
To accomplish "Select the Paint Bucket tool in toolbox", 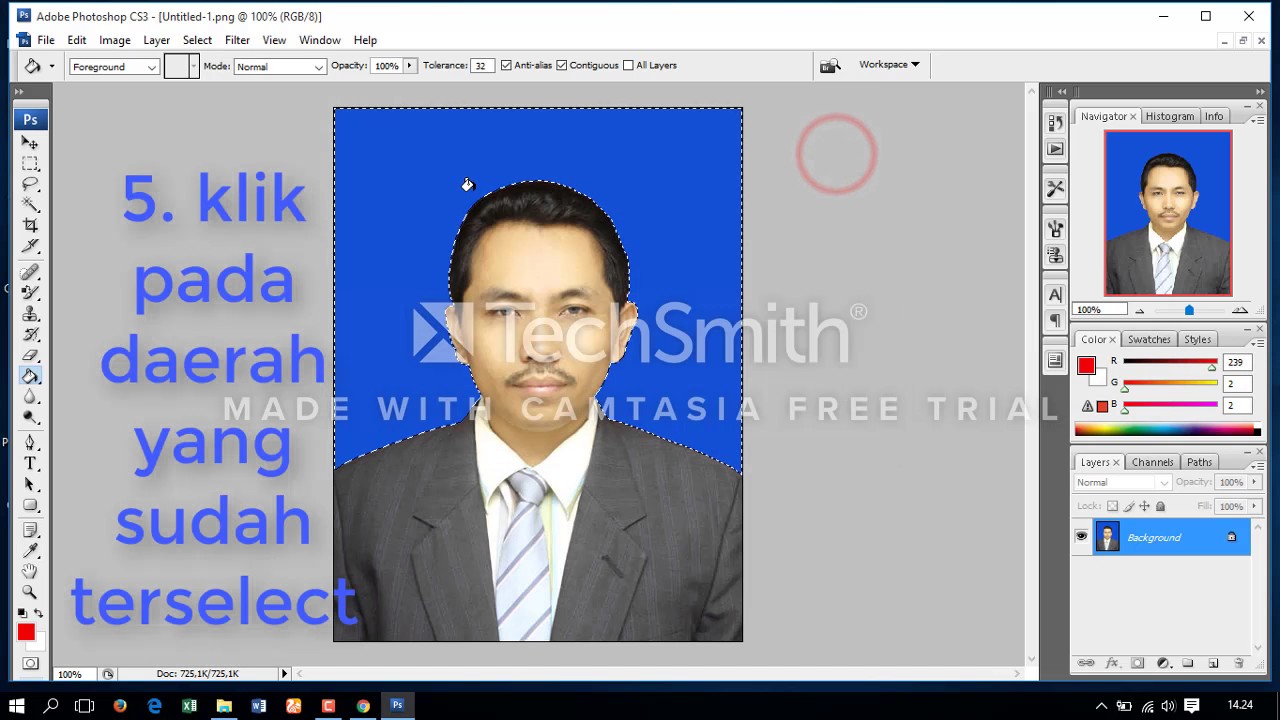I will [30, 376].
